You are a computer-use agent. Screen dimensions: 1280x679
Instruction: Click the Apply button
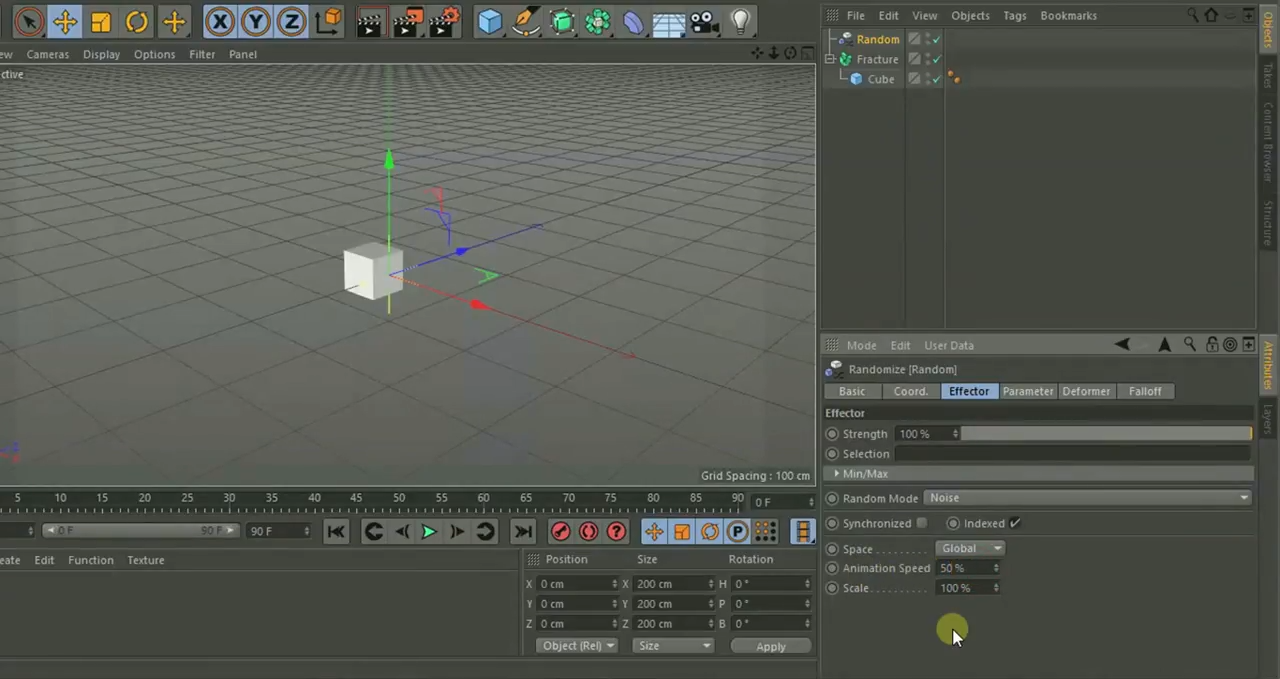[x=770, y=646]
